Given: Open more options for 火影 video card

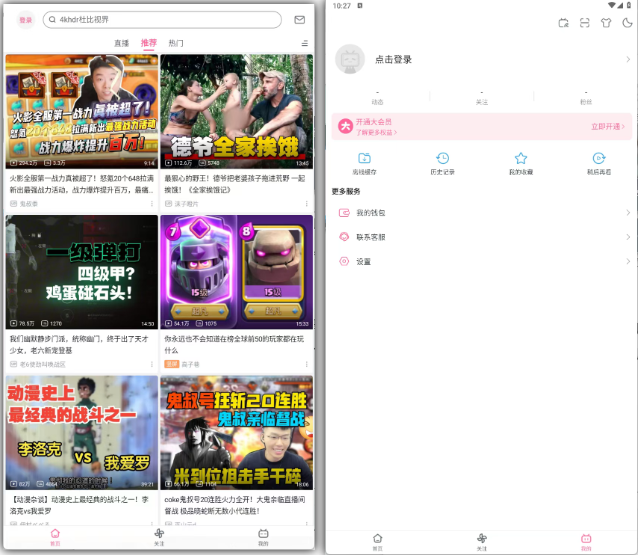Looking at the screenshot, I should coord(152,203).
